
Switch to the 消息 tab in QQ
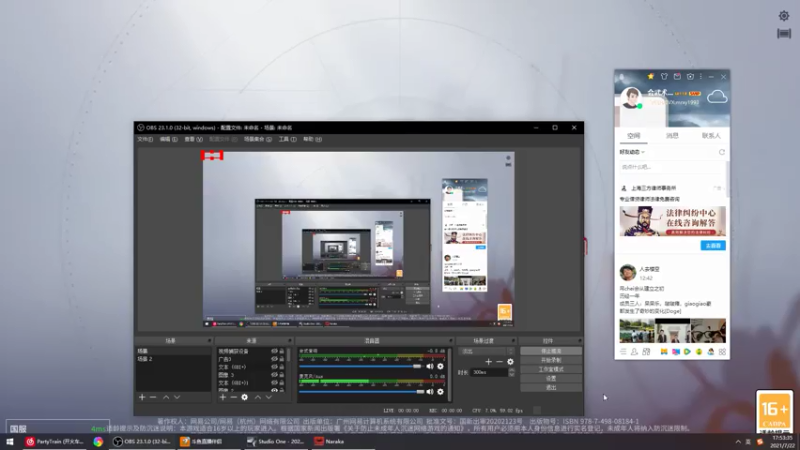(672, 136)
